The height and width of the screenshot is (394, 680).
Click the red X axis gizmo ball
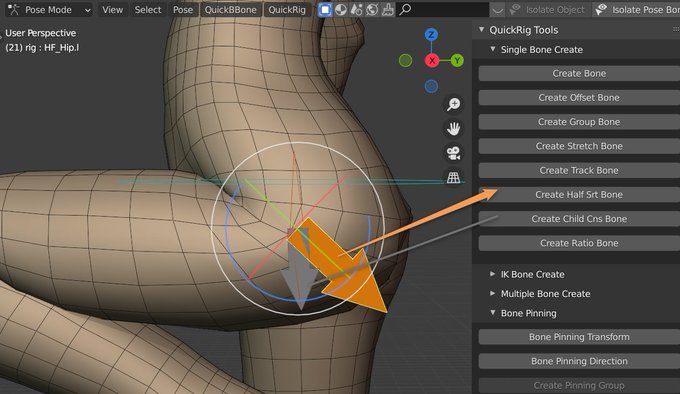[432, 61]
